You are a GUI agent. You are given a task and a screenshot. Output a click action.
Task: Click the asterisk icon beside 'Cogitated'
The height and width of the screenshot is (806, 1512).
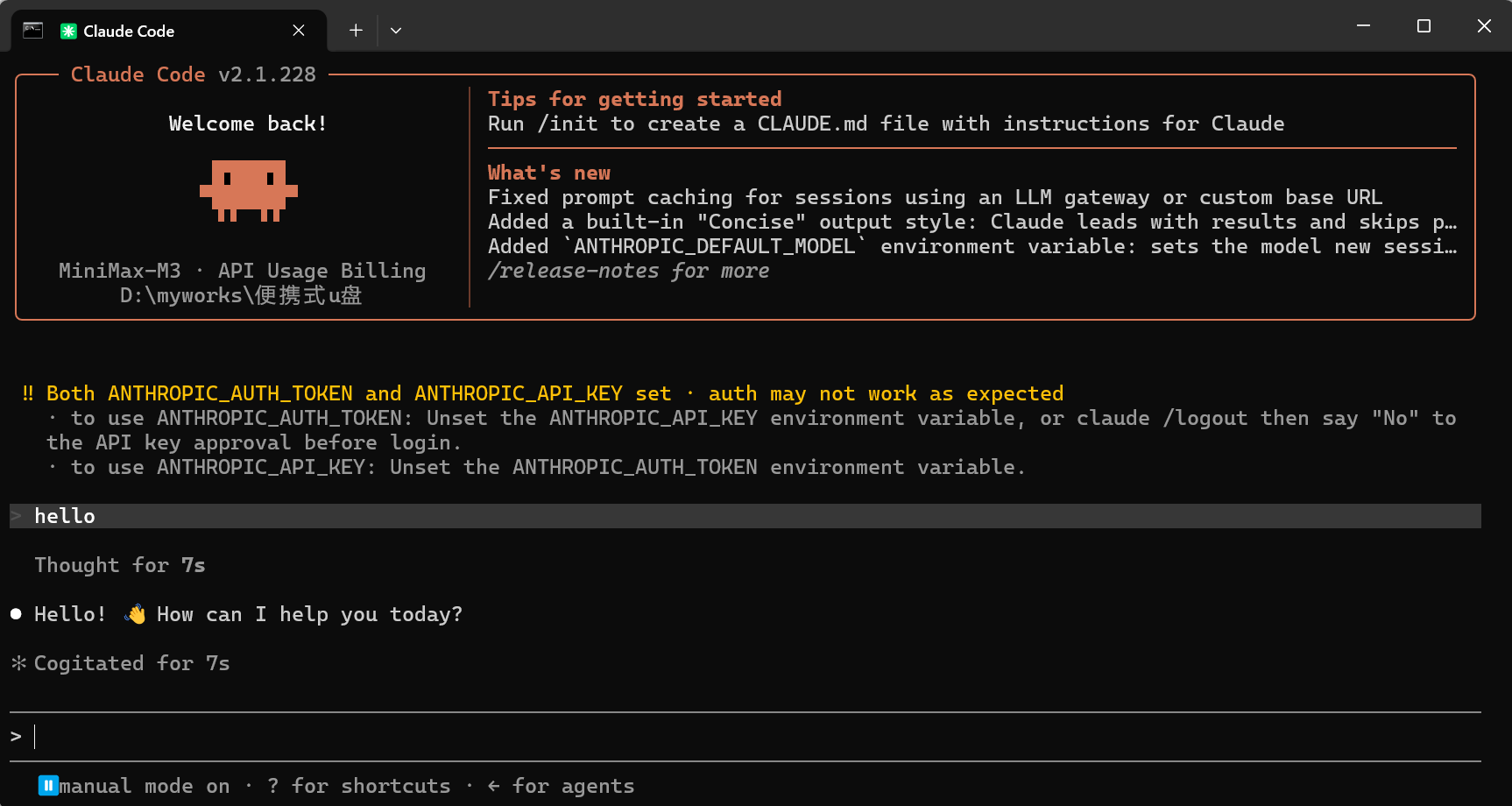(x=18, y=663)
